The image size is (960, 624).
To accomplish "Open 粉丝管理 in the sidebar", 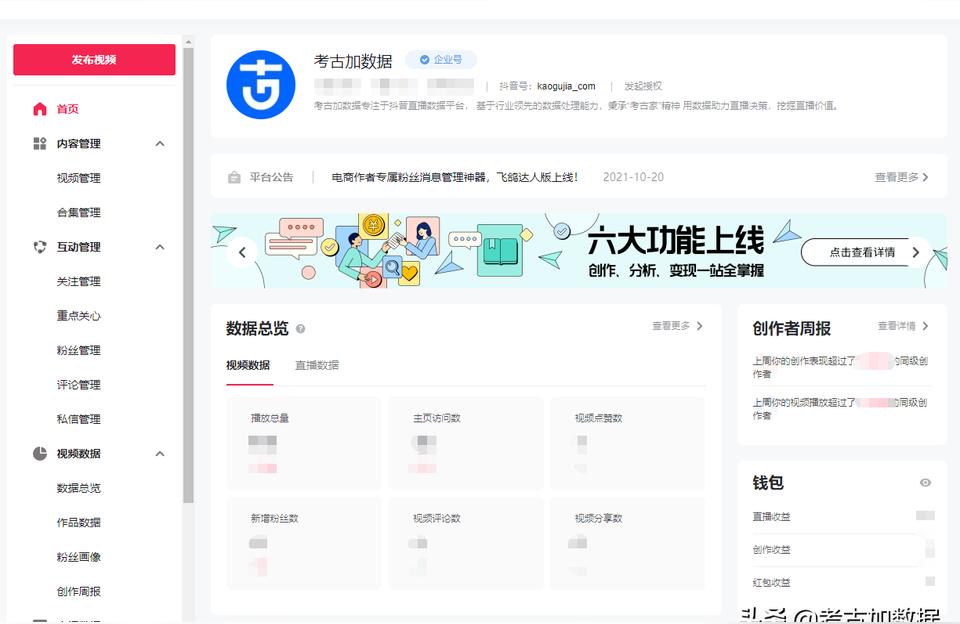I will (79, 350).
